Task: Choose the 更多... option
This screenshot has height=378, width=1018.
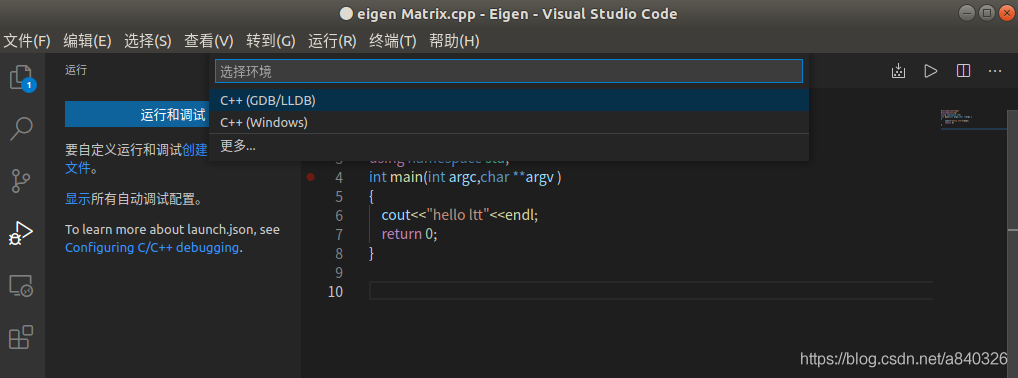Action: tap(509, 146)
